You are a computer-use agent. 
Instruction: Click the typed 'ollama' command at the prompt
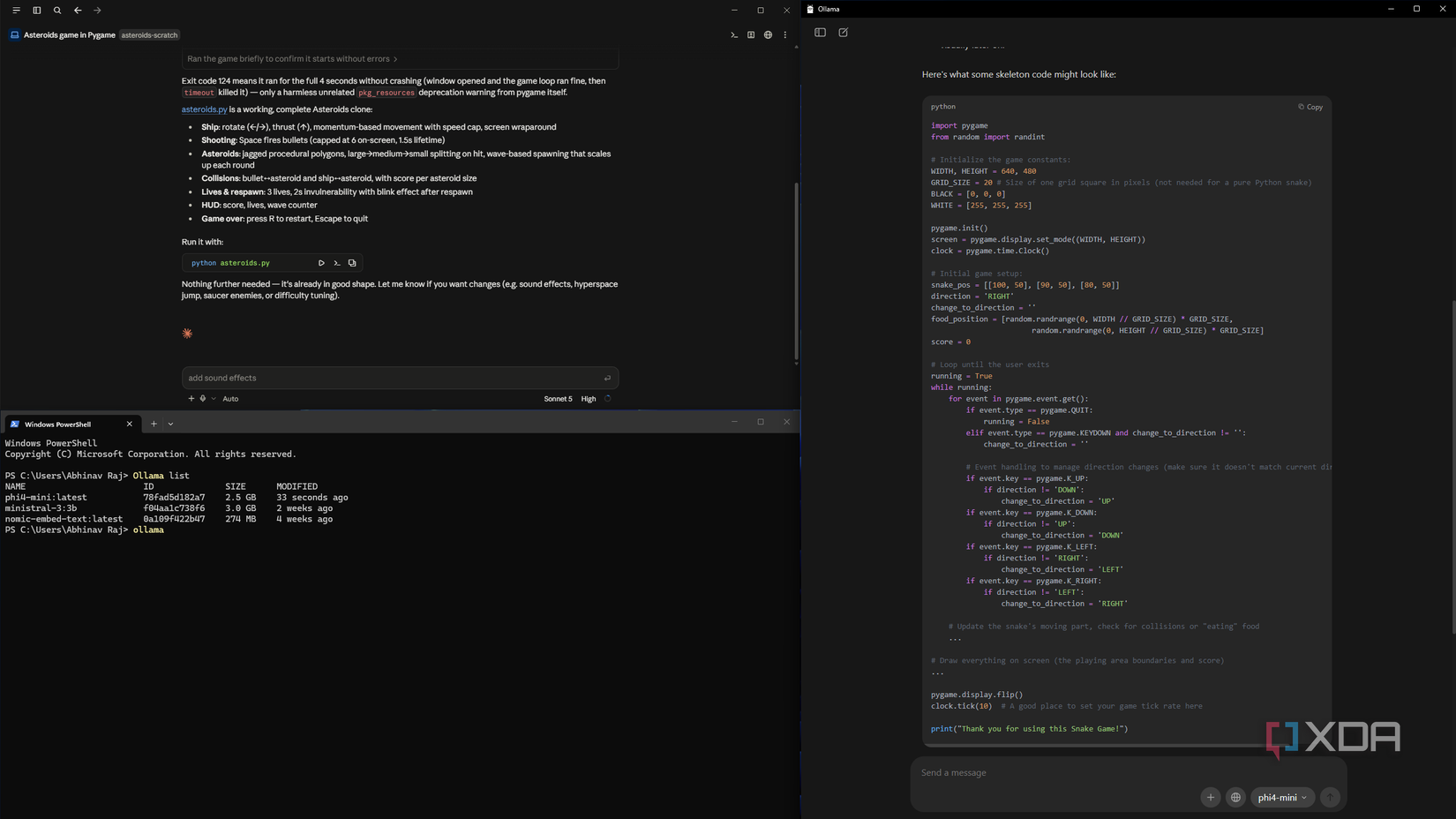pos(148,530)
